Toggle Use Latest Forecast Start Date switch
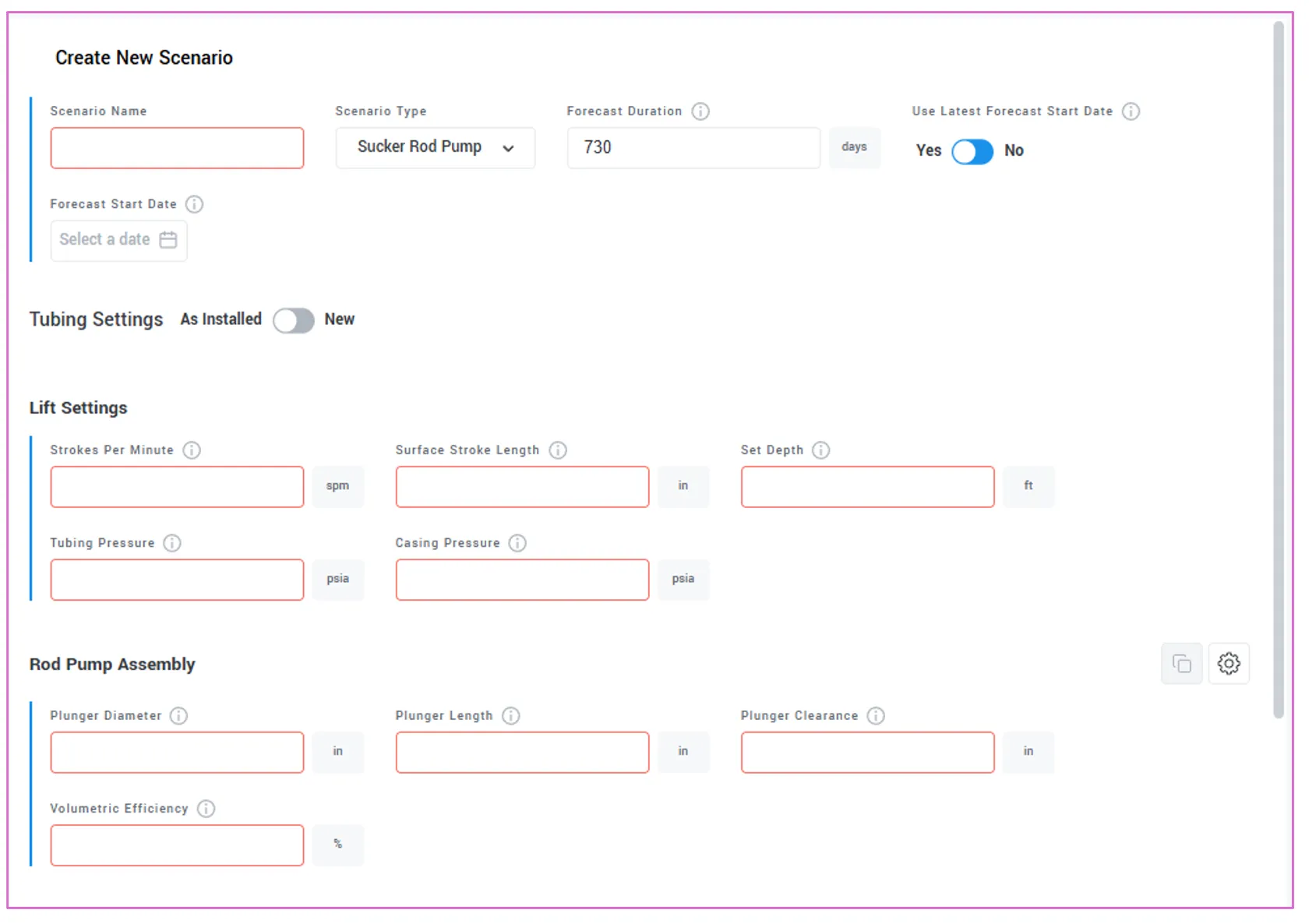 coord(972,151)
